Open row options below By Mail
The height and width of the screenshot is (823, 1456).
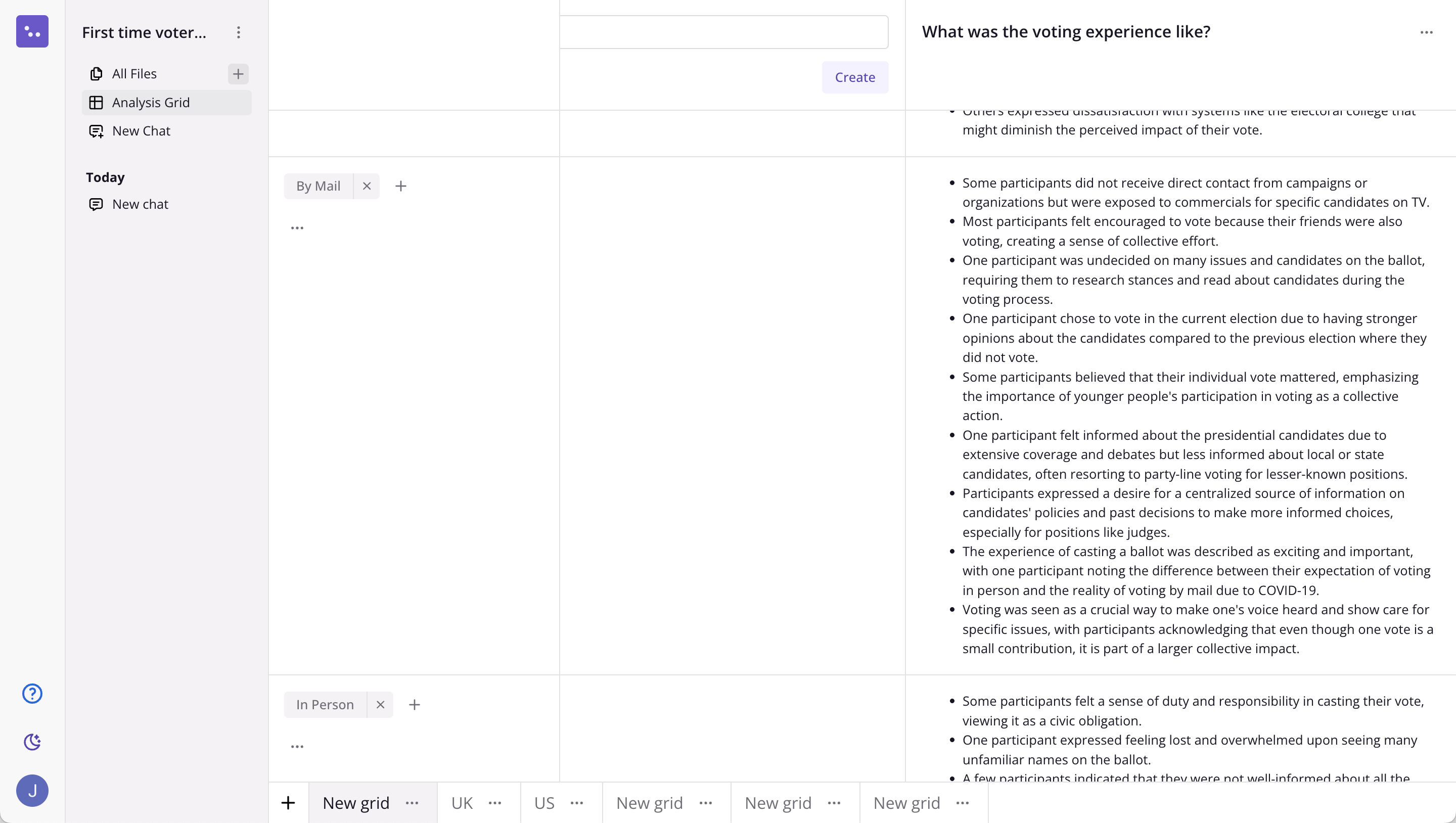pyautogui.click(x=297, y=228)
